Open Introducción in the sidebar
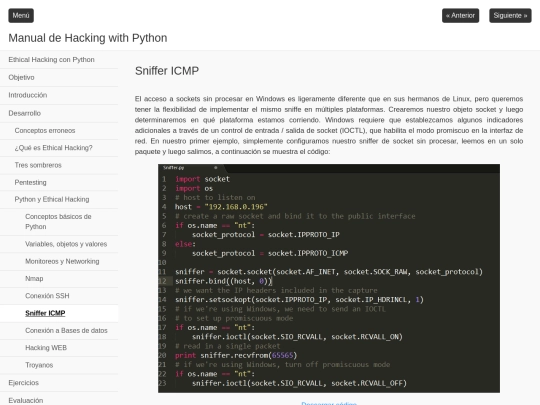Screen dimensions: 540x405 (x=28, y=95)
